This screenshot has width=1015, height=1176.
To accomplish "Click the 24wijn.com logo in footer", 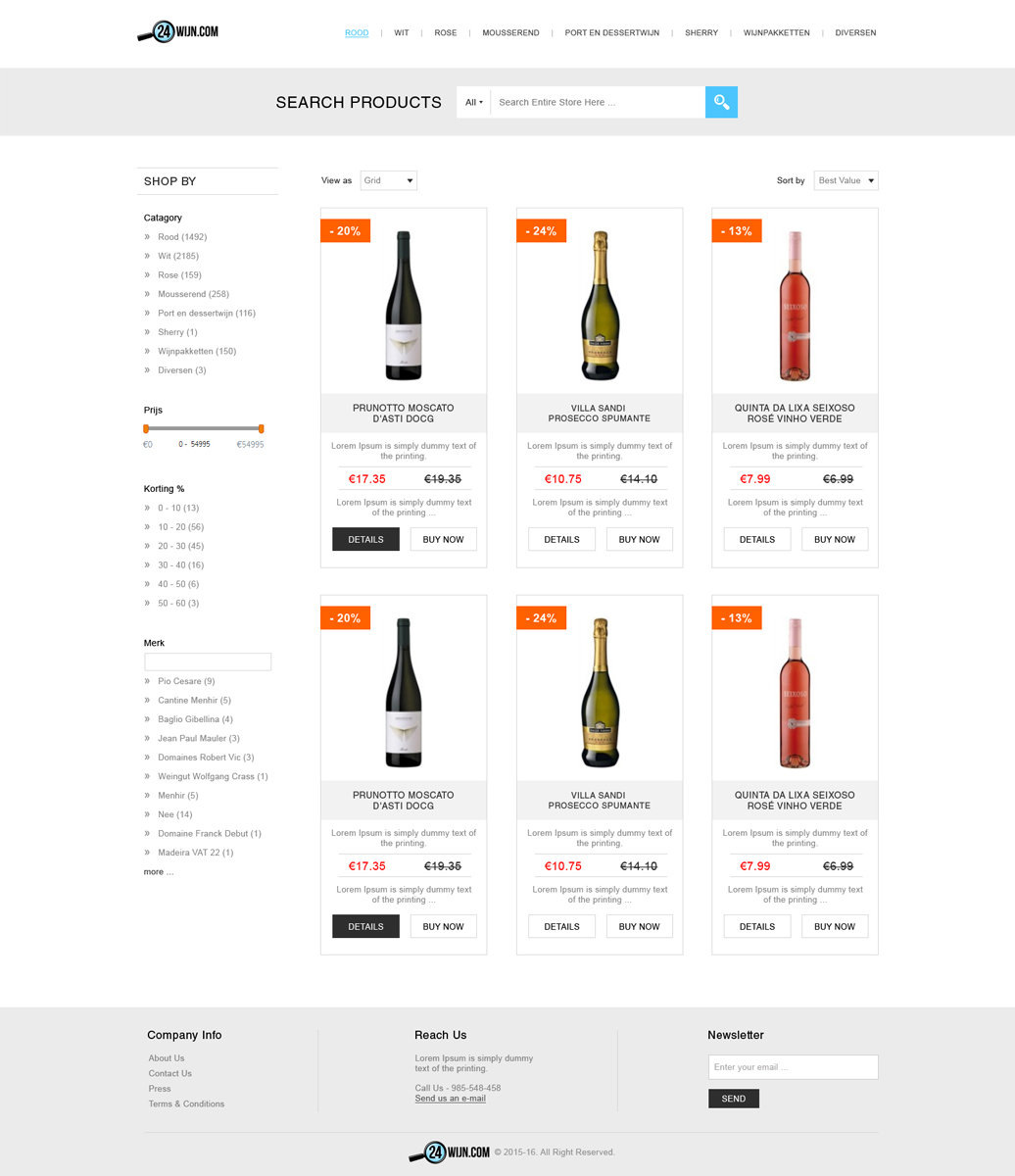I will (449, 1152).
